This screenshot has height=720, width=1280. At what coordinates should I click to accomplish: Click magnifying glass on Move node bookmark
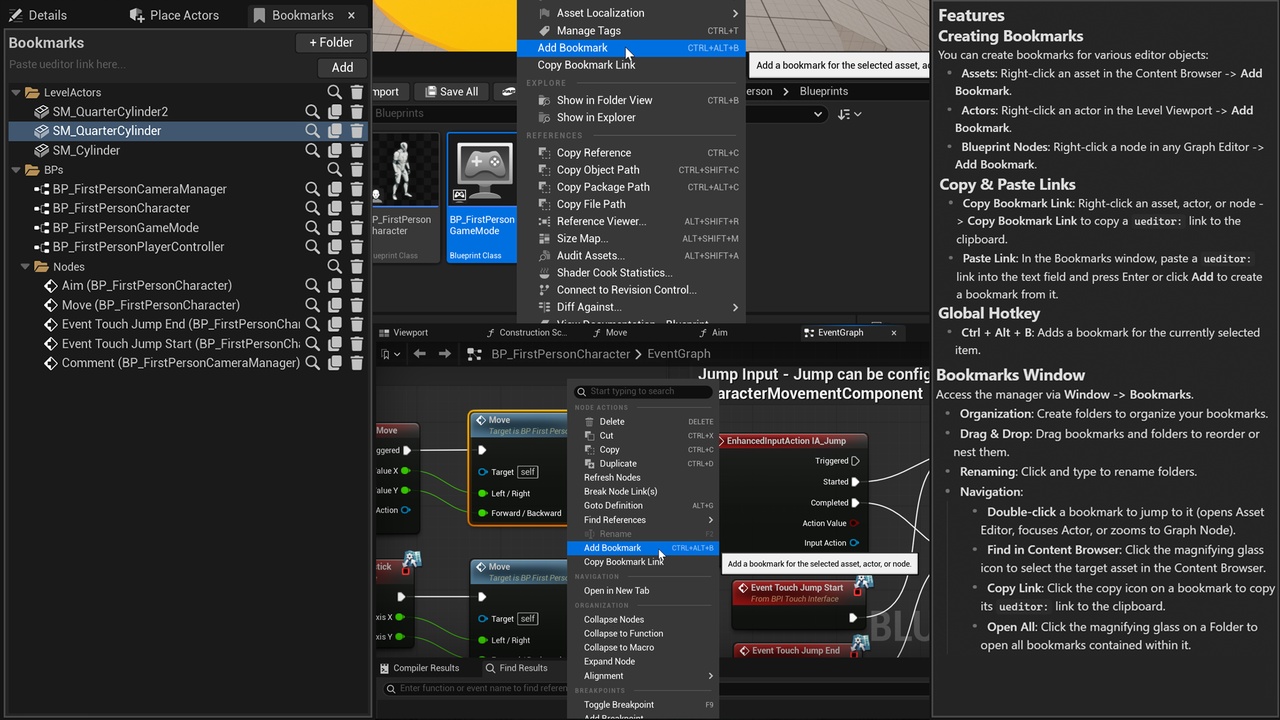click(313, 305)
